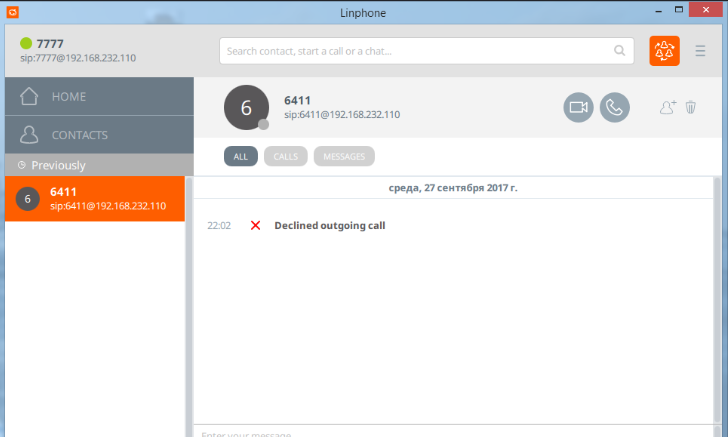Open the CONTACTS section
Image resolution: width=728 pixels, height=437 pixels.
click(x=99, y=135)
